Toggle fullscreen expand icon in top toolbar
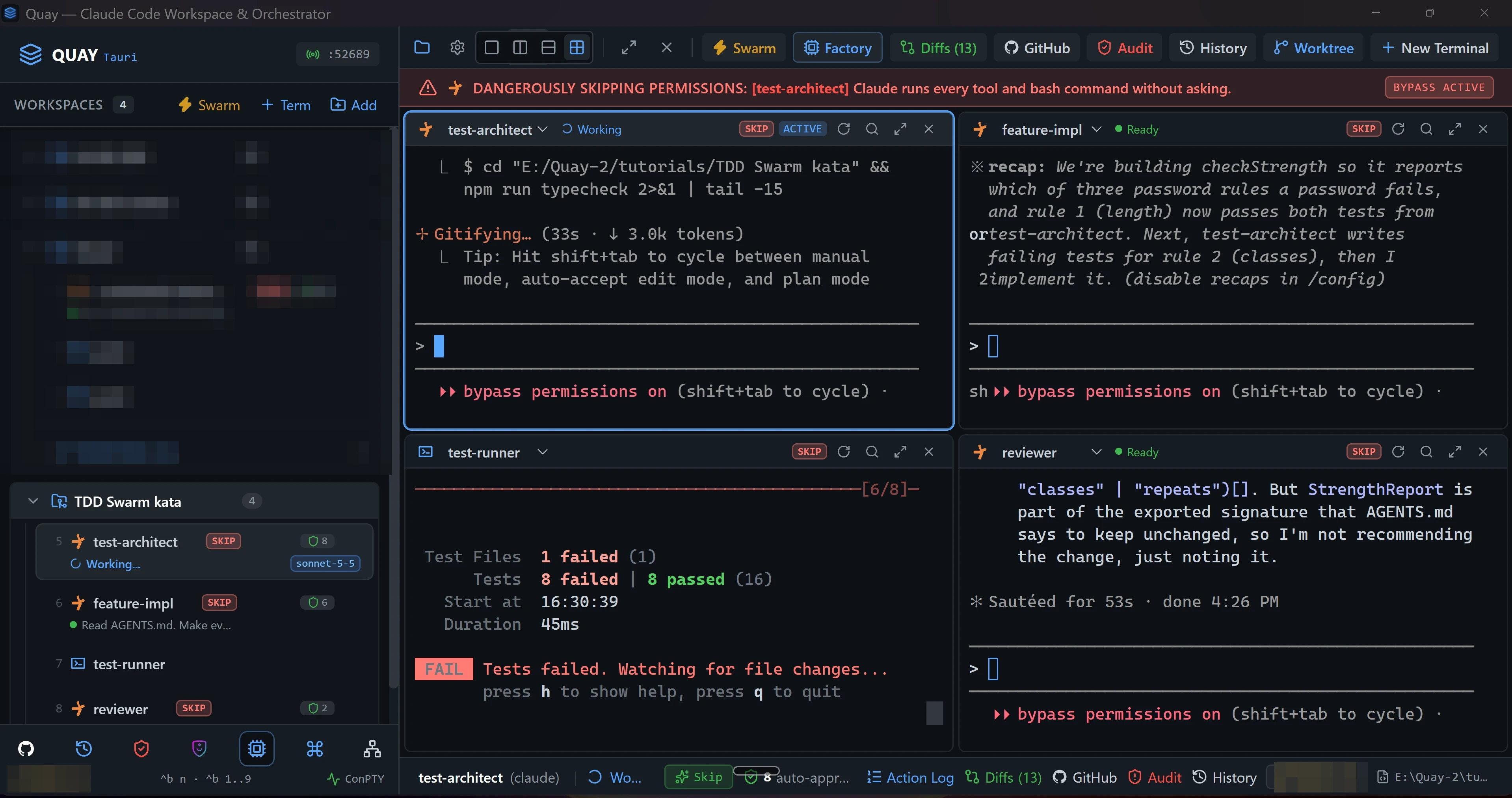This screenshot has width=1512, height=798. point(629,48)
